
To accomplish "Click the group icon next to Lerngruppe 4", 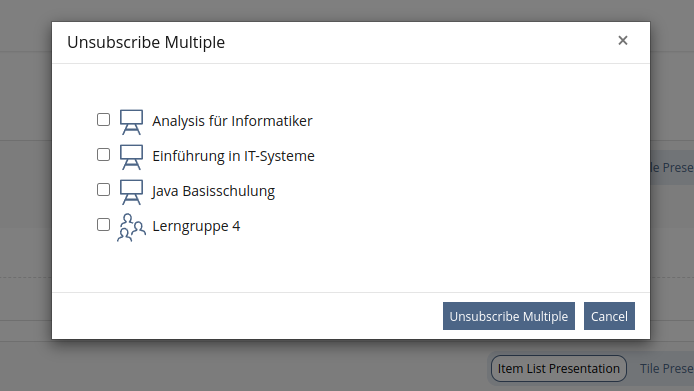I will (x=131, y=227).
